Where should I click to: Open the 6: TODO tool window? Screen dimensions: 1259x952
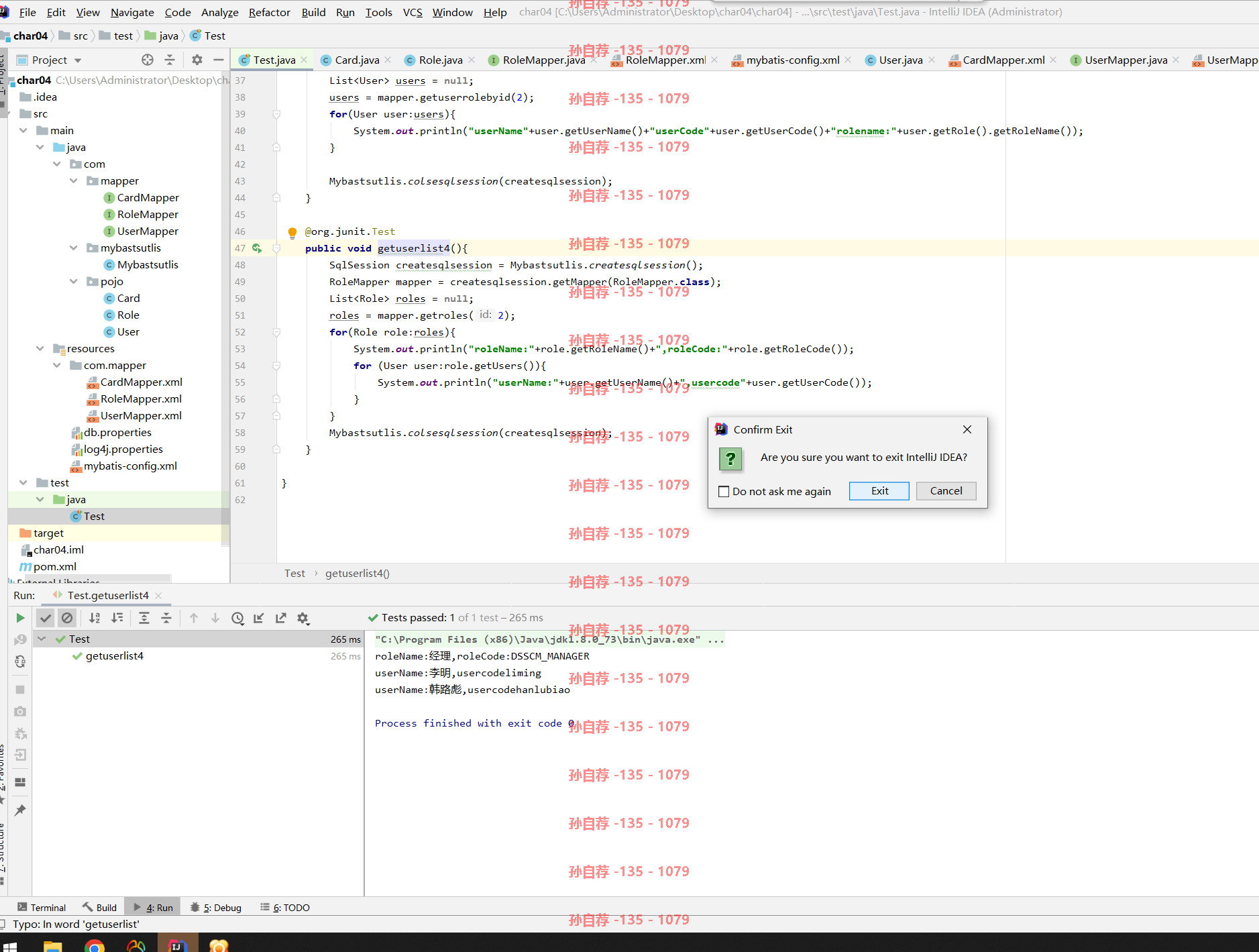coord(285,907)
